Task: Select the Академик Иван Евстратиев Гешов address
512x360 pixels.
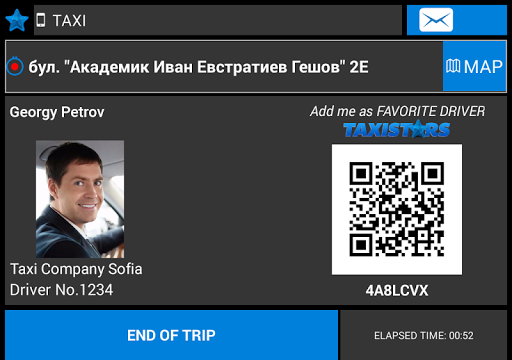Action: point(199,67)
